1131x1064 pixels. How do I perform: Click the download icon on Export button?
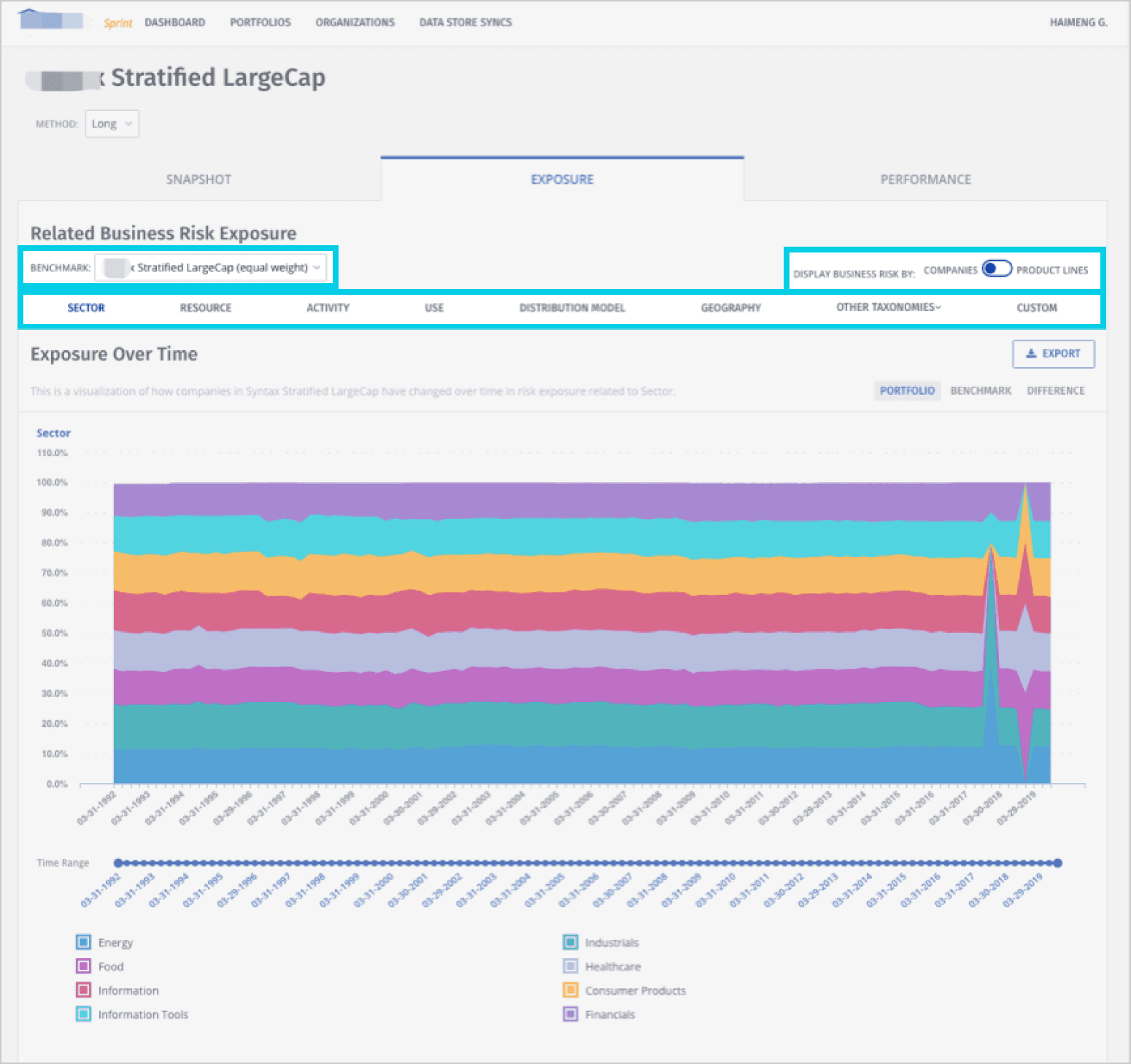click(x=1031, y=353)
